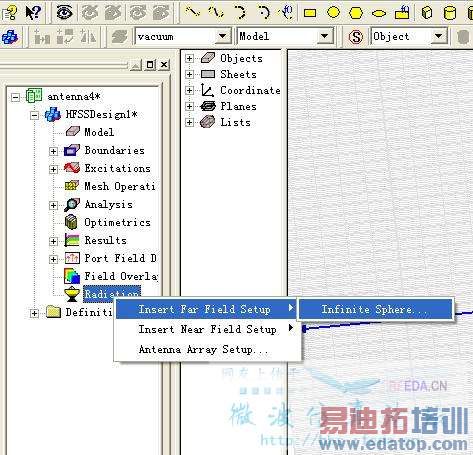Viewport: 473px width, 455px height.
Task: Collapse the HFSSDesign1 tree node
Action: pos(34,115)
